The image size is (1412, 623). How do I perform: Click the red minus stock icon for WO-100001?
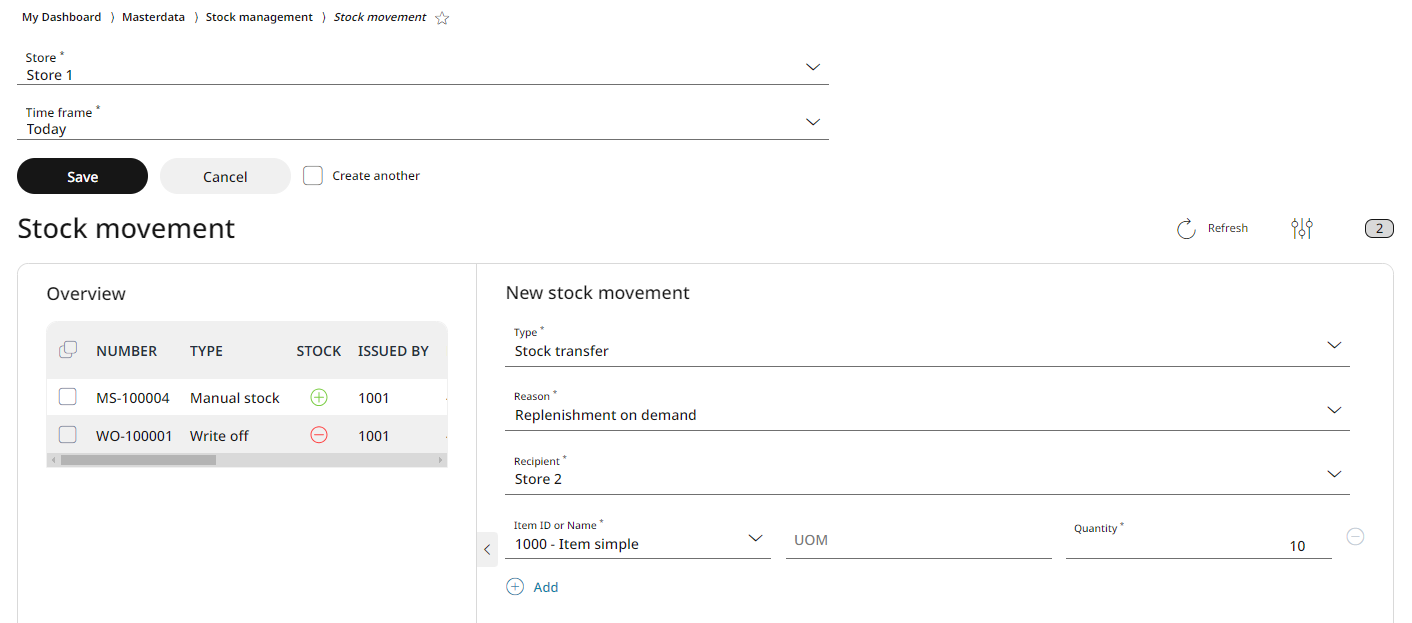tap(319, 435)
